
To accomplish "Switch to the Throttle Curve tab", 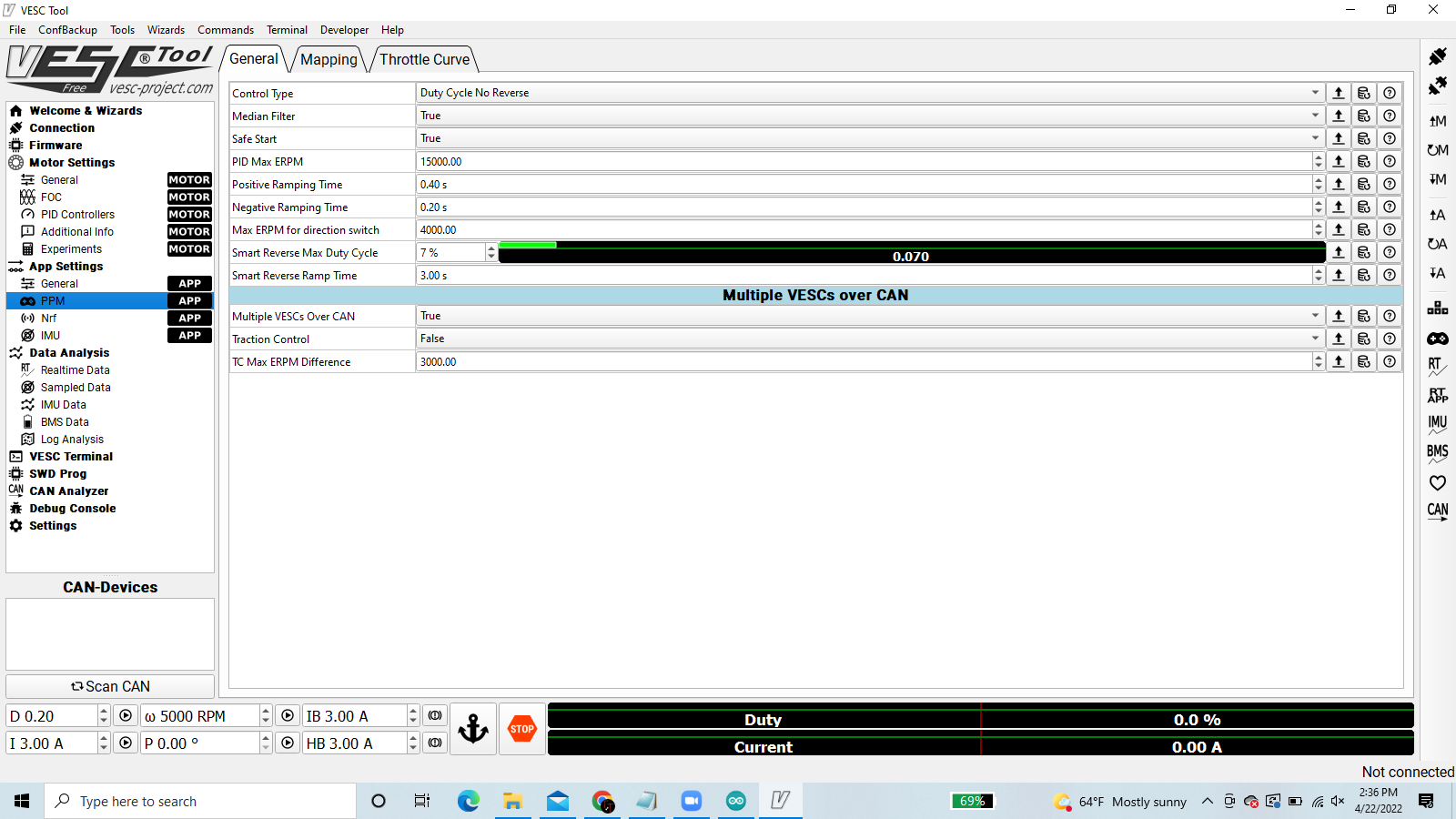I will tap(424, 59).
